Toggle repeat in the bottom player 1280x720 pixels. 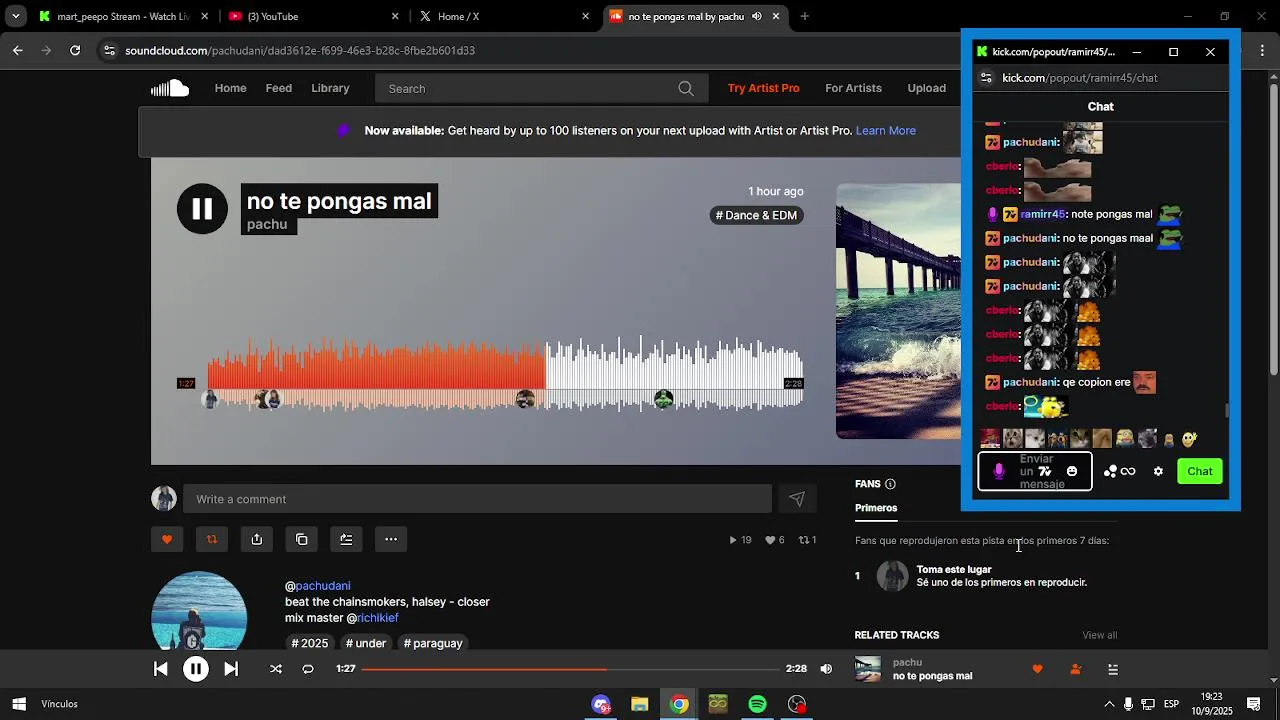pyautogui.click(x=308, y=669)
